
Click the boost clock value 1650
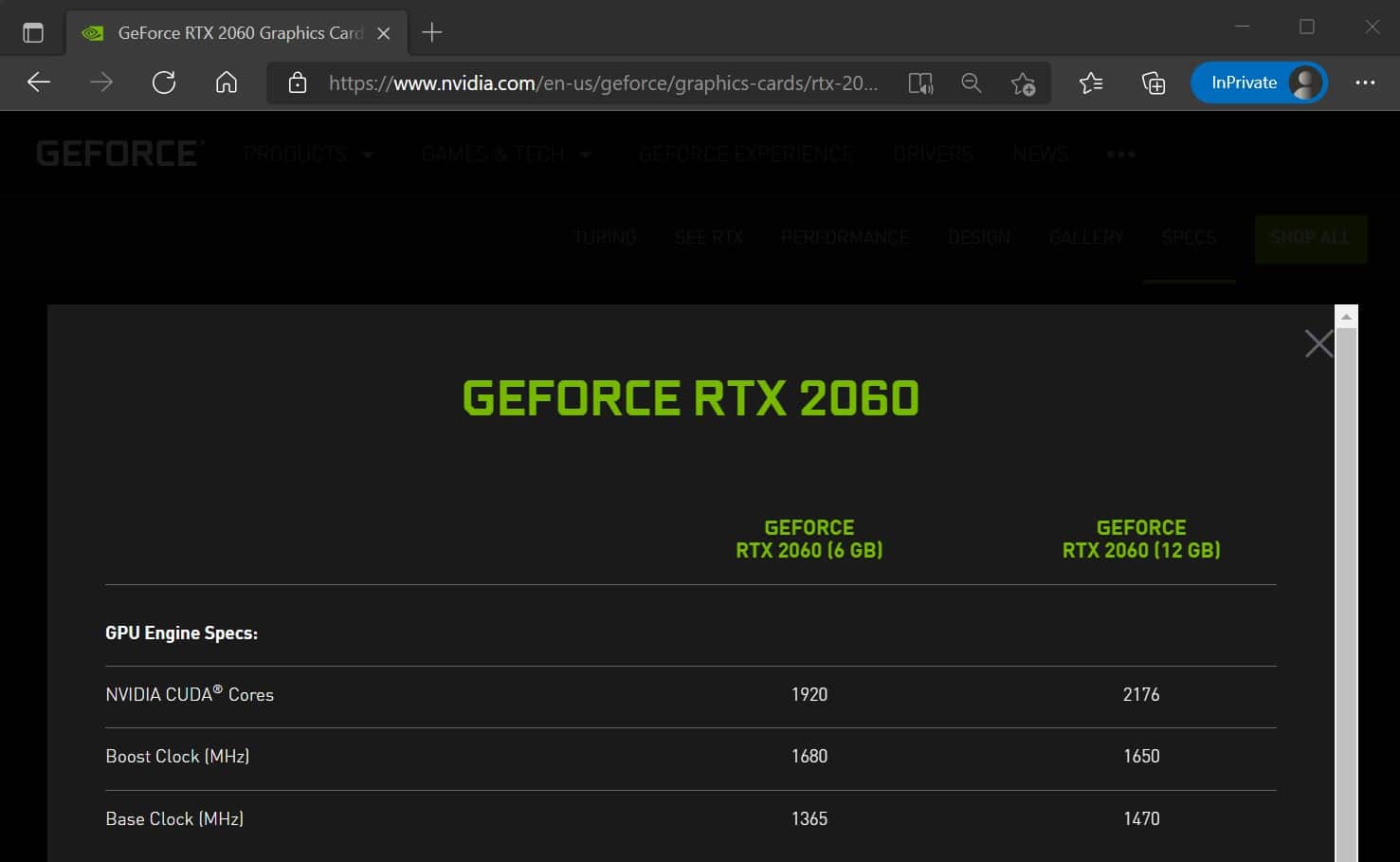point(1141,756)
